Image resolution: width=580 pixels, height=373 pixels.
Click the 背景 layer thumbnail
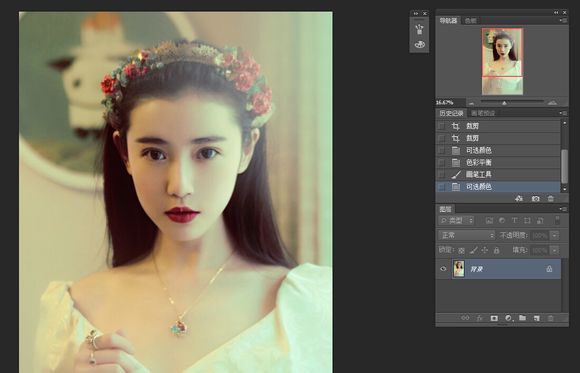coord(459,269)
